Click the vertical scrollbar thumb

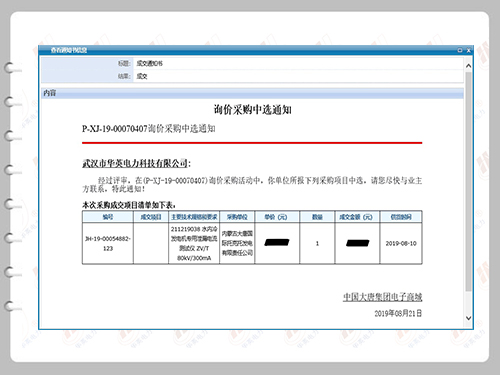(468, 181)
